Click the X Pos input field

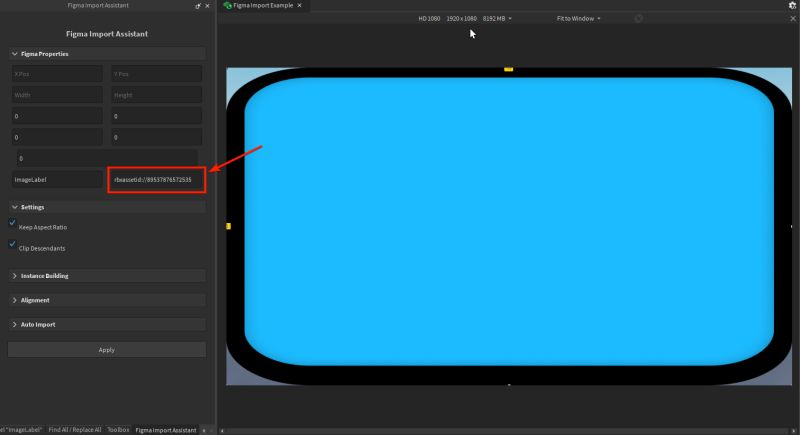(57, 74)
